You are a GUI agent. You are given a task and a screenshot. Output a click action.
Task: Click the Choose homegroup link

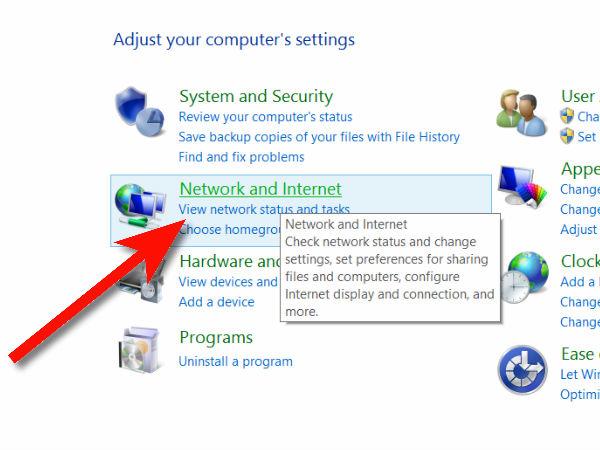(230, 230)
